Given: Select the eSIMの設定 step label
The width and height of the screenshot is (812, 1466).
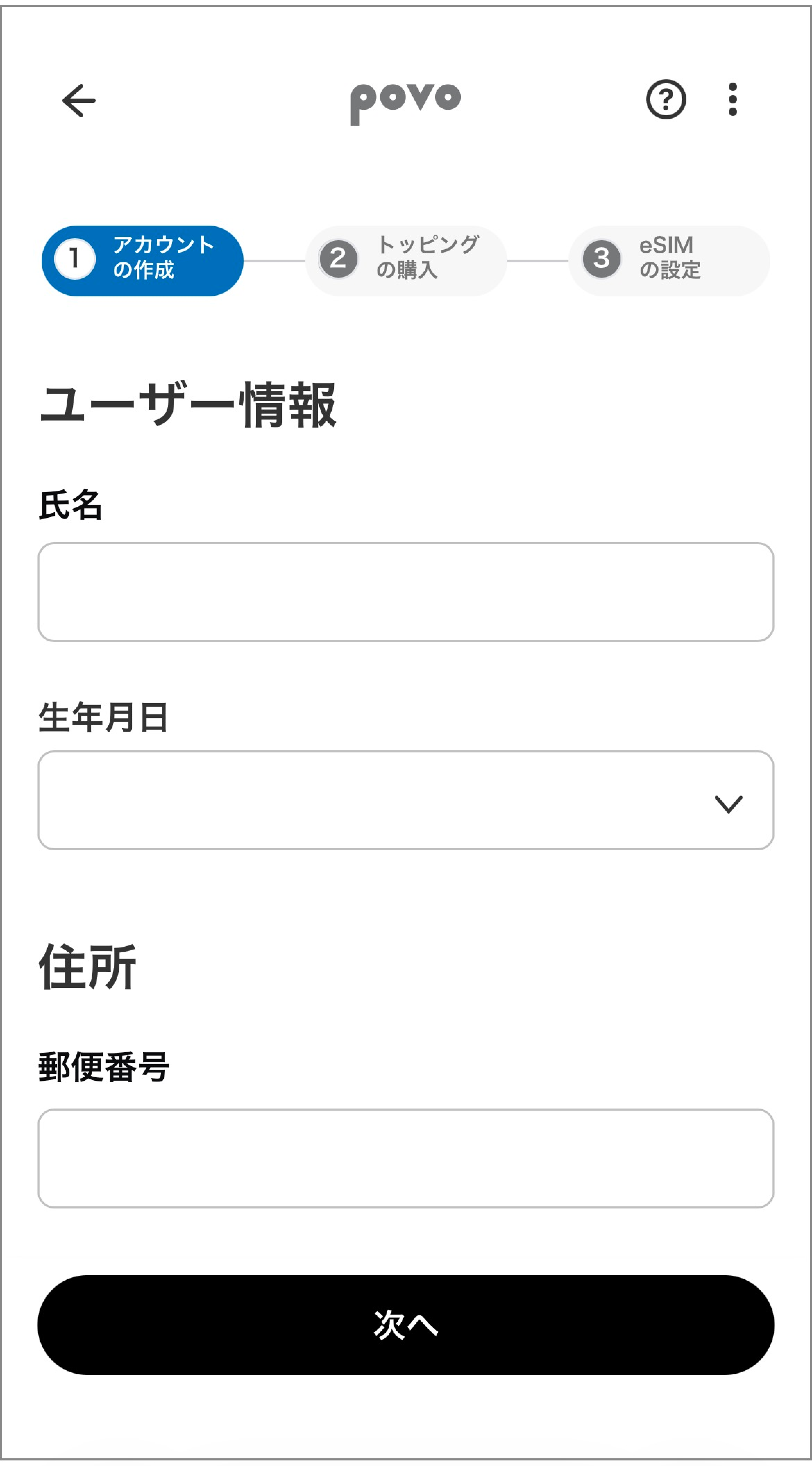Looking at the screenshot, I should click(670, 257).
